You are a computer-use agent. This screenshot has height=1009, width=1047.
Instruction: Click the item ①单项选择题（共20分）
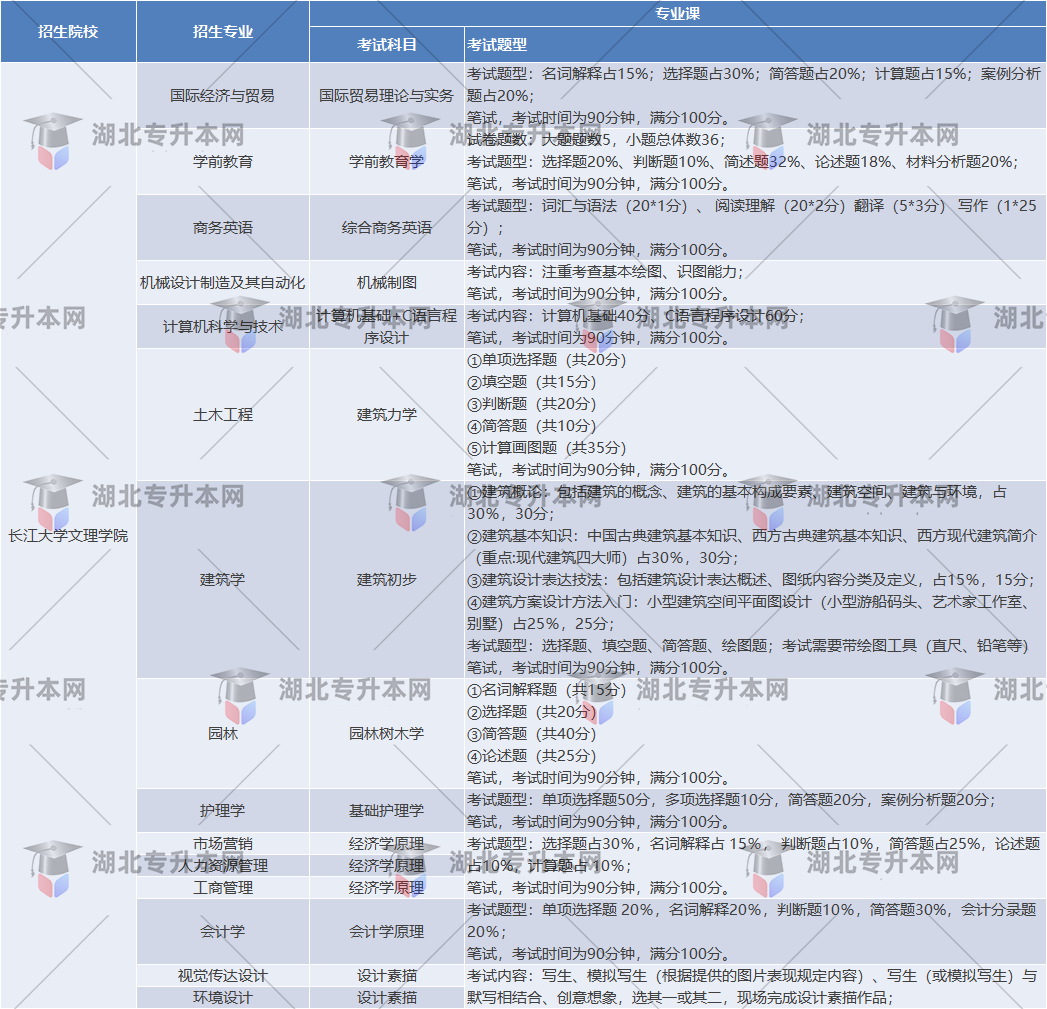[x=547, y=360]
